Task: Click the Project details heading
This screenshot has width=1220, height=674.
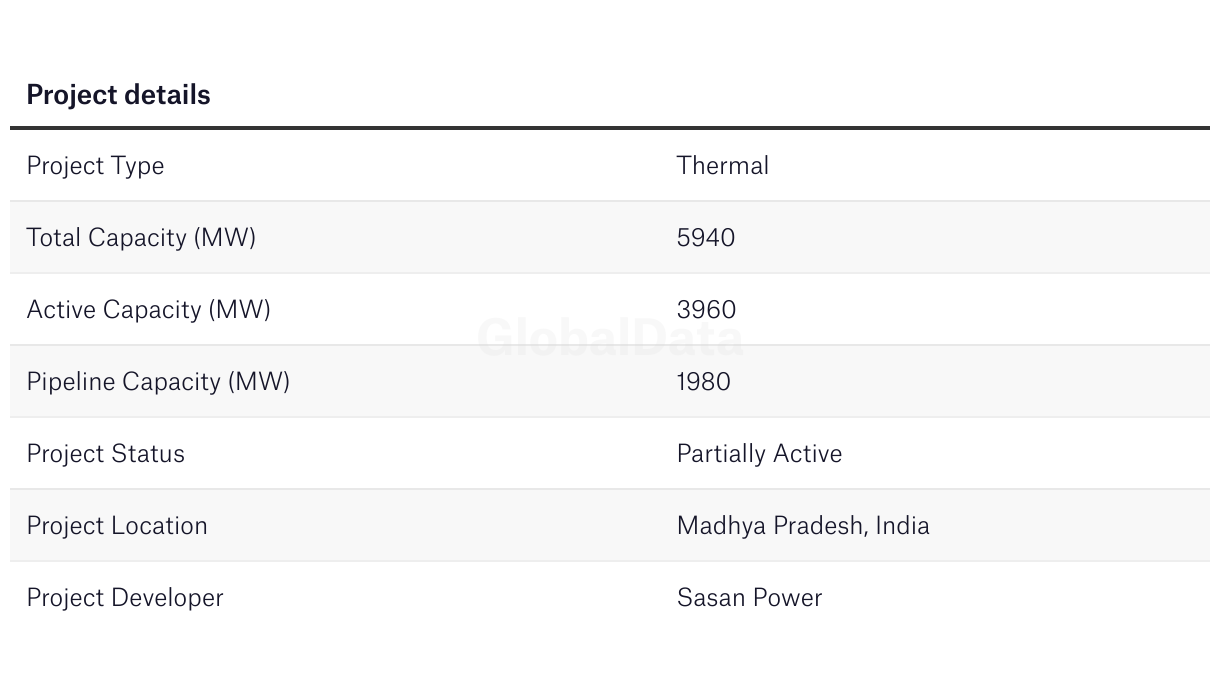Action: [118, 95]
